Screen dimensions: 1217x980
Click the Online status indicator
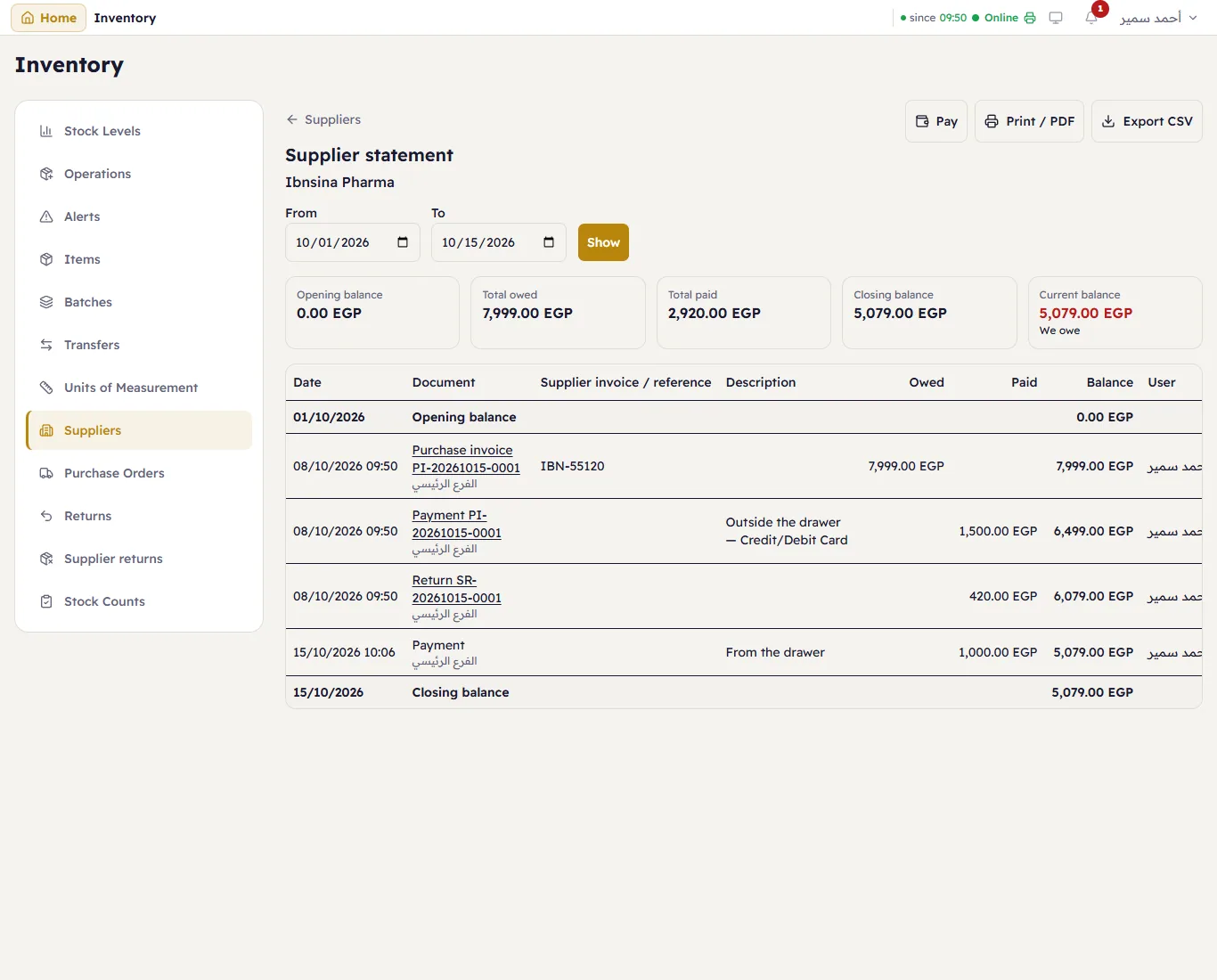(994, 18)
